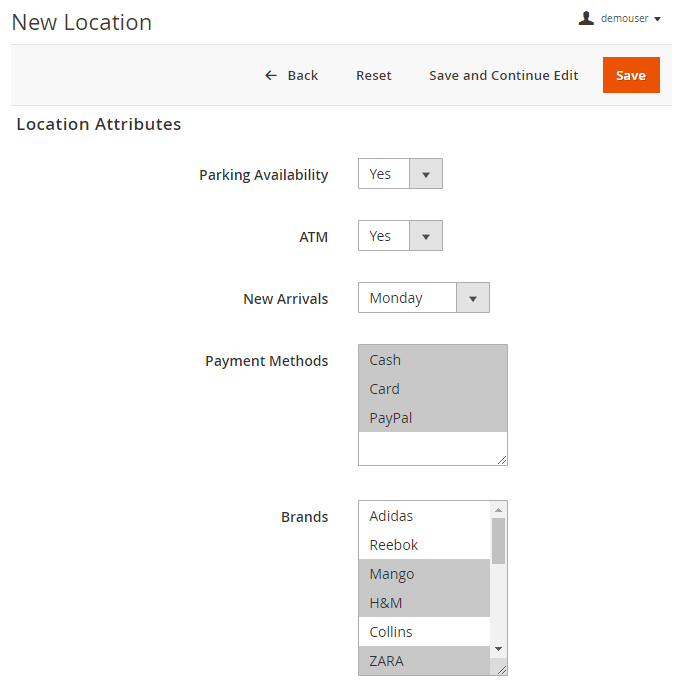Expand the New Arrivals day dropdown
The image size is (685, 687).
[423, 298]
